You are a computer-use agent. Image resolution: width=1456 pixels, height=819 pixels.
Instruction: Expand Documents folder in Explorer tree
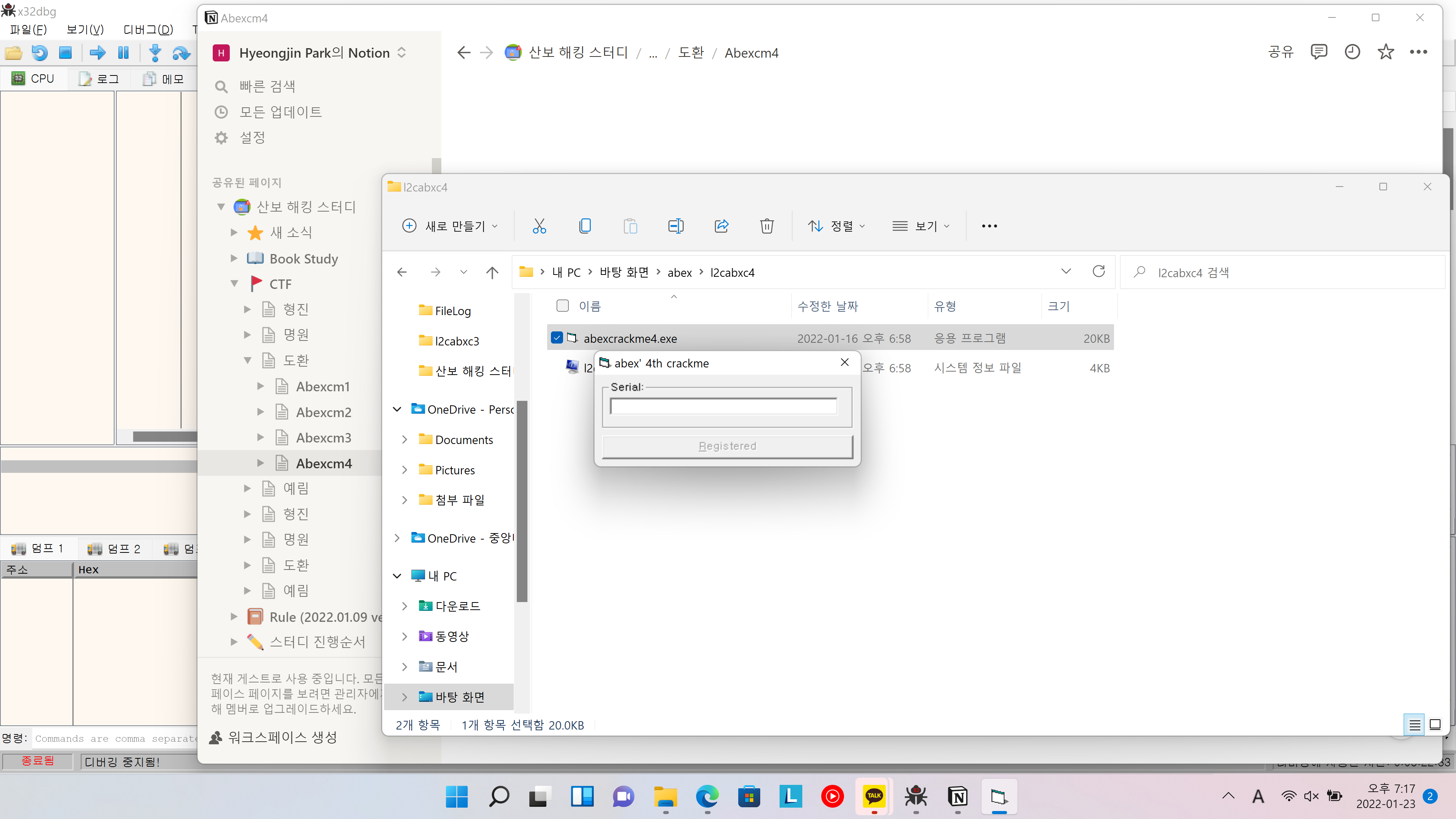coord(405,440)
